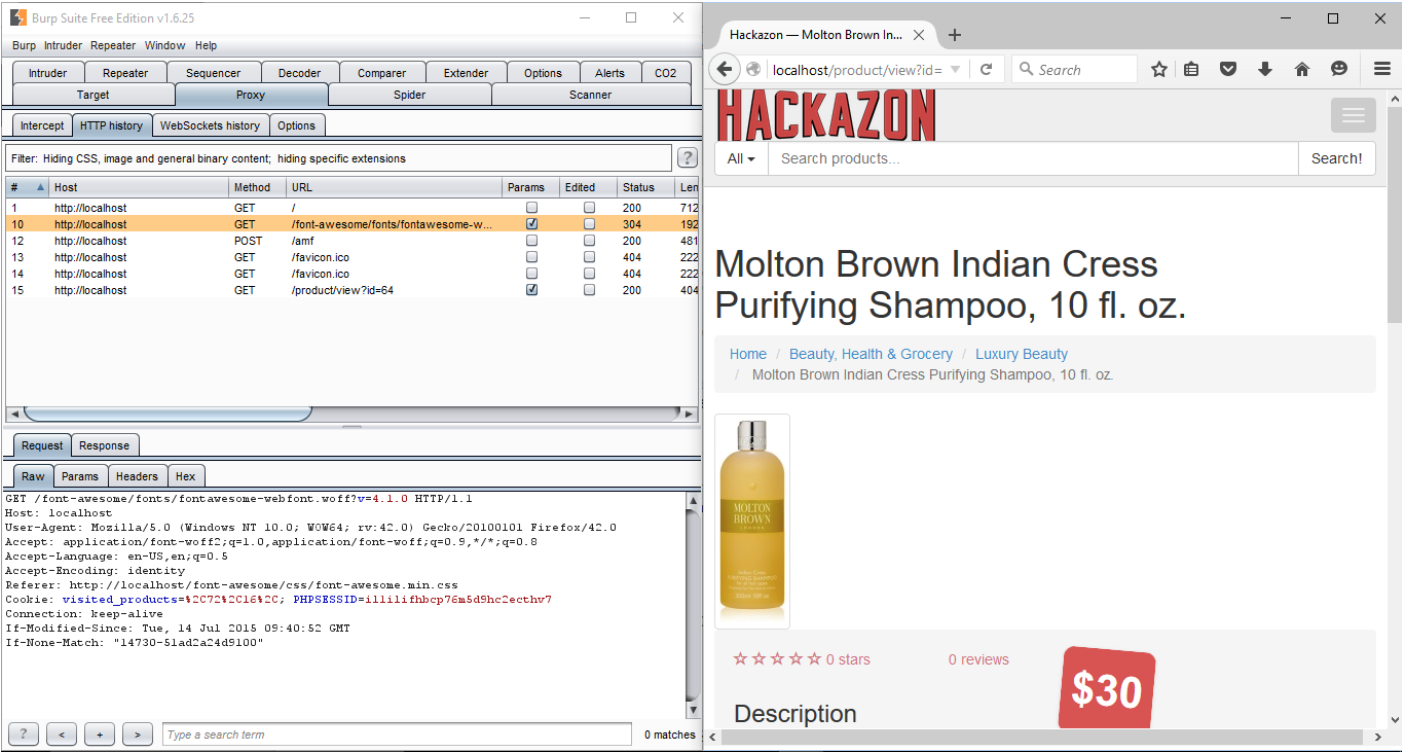Follow the Luxury Beauty breadcrumb link
This screenshot has height=756, width=1402.
click(1021, 354)
